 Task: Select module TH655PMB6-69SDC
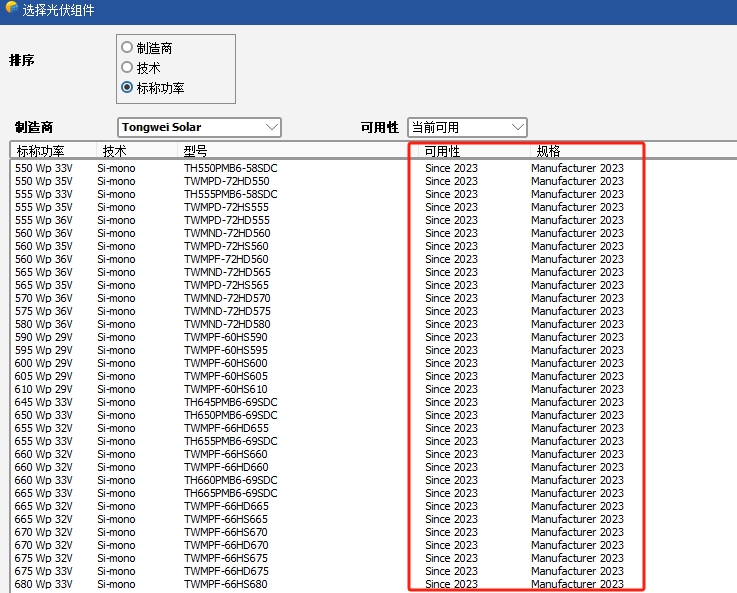pos(231,441)
